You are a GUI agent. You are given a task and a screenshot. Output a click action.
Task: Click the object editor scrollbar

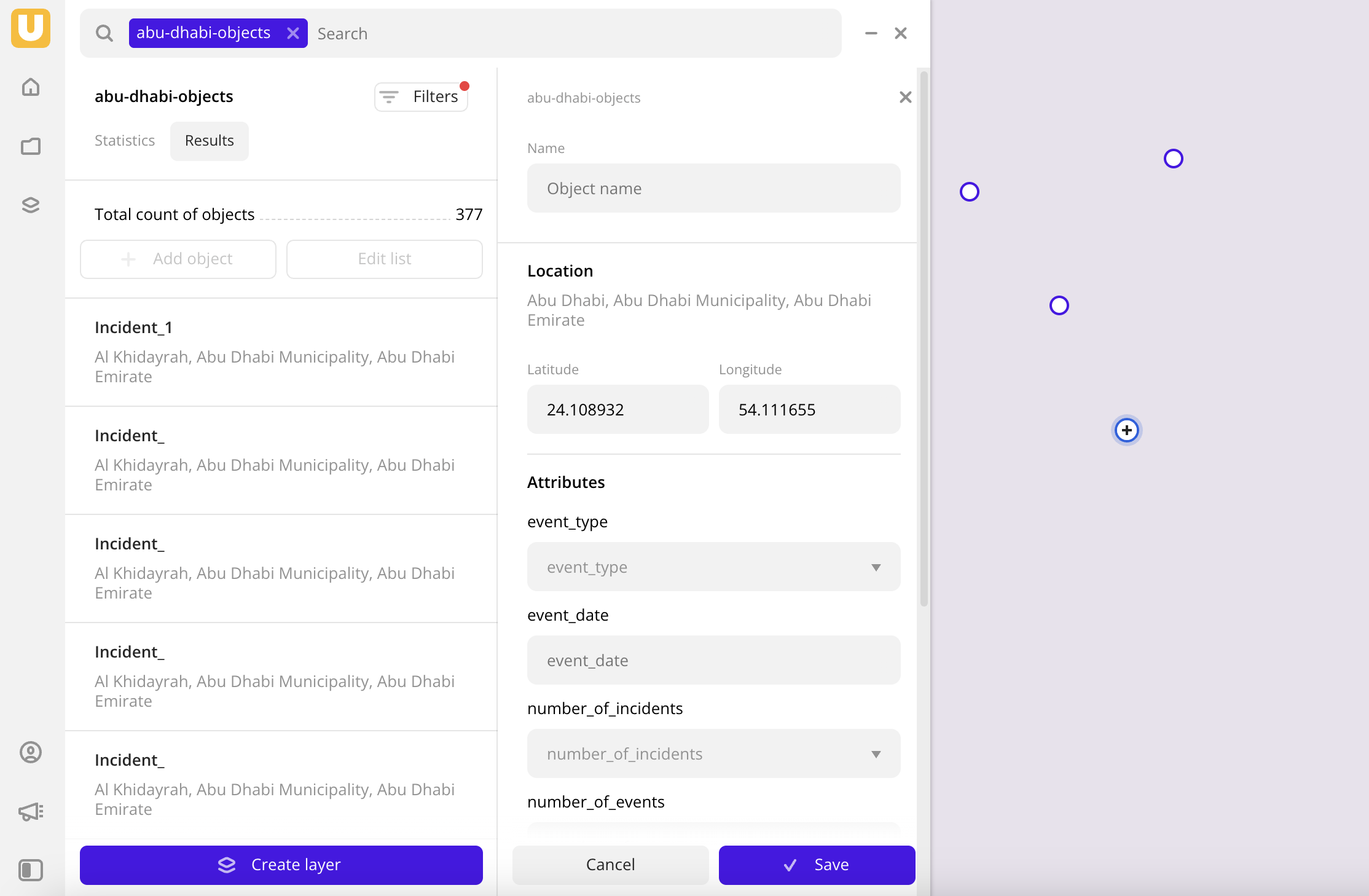924,338
